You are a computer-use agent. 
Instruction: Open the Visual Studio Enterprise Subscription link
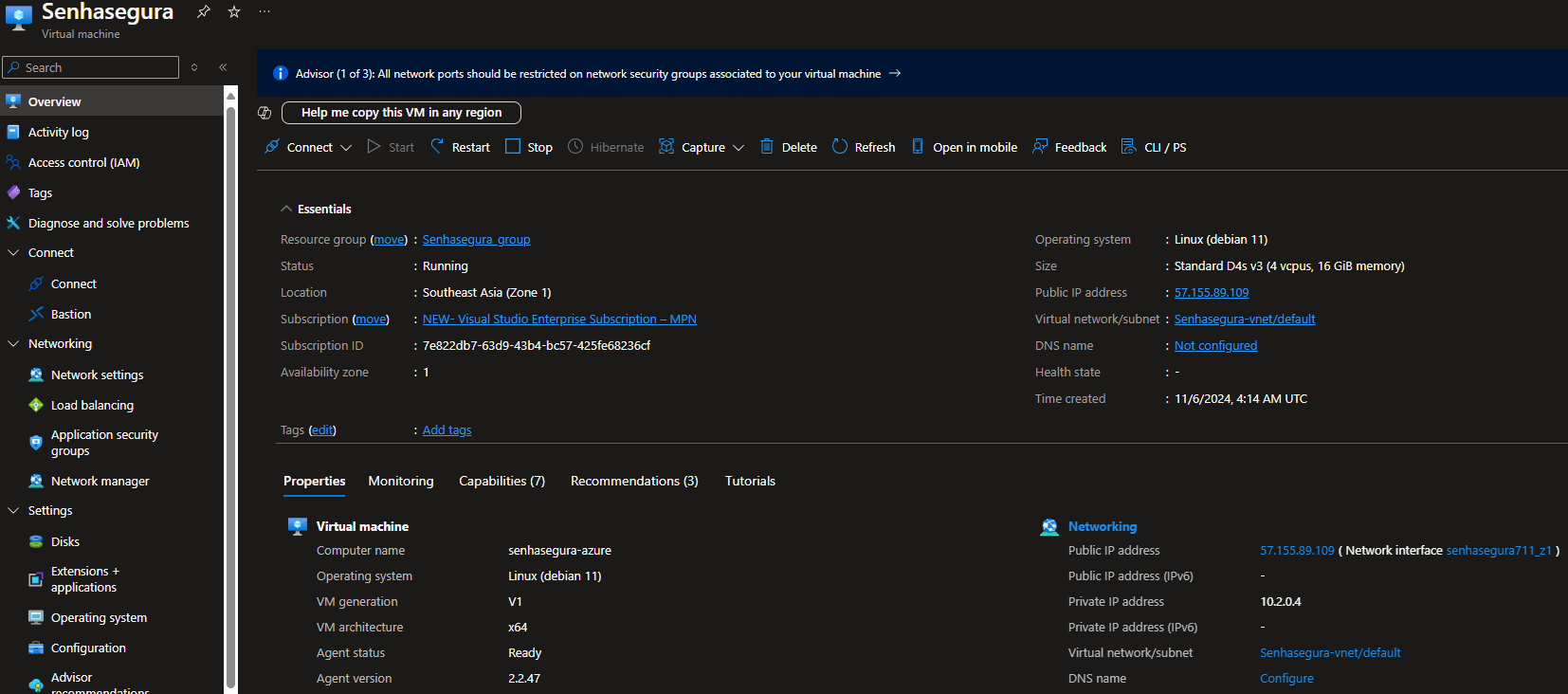[559, 320]
